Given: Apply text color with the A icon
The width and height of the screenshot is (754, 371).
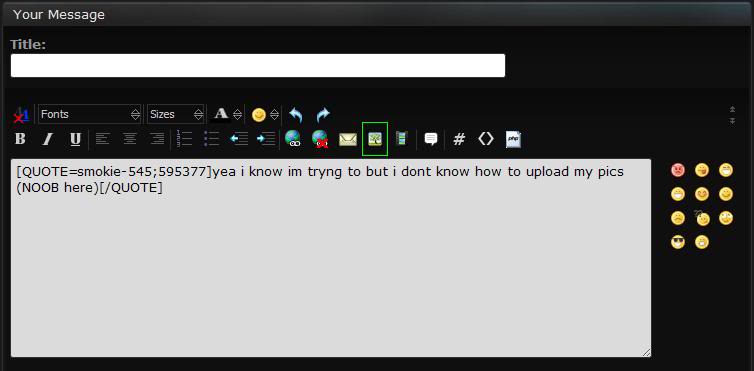Looking at the screenshot, I should [x=221, y=114].
